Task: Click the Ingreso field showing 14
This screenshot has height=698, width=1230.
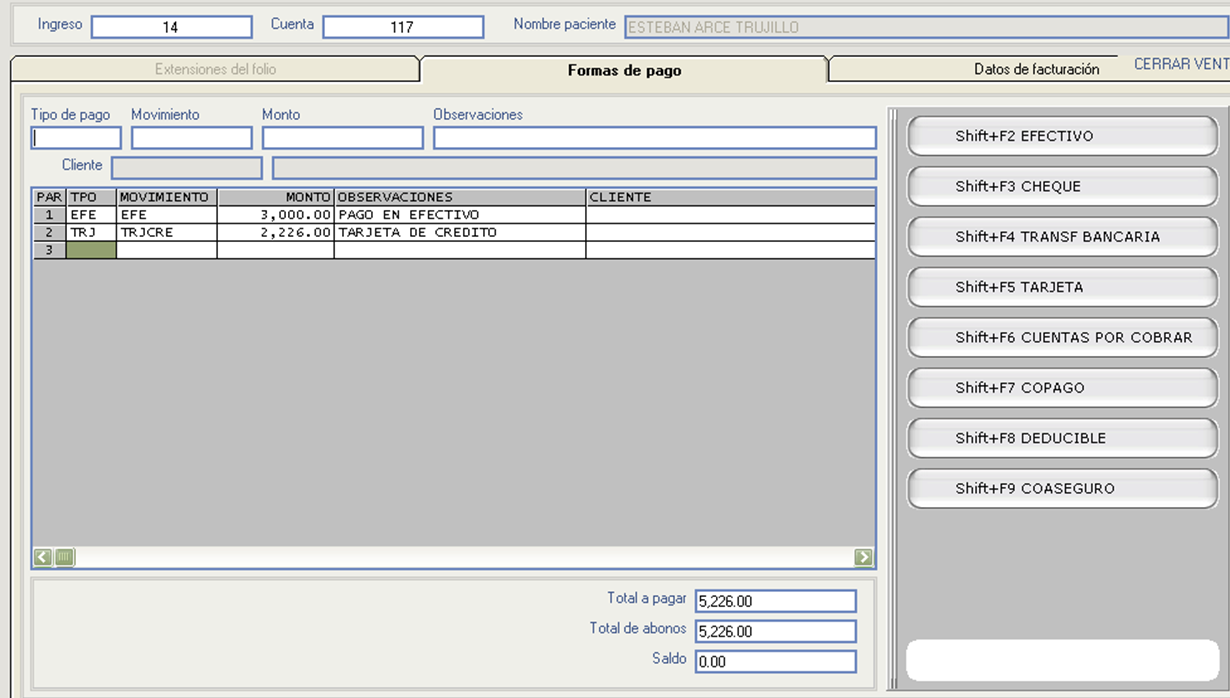Action: coord(172,27)
